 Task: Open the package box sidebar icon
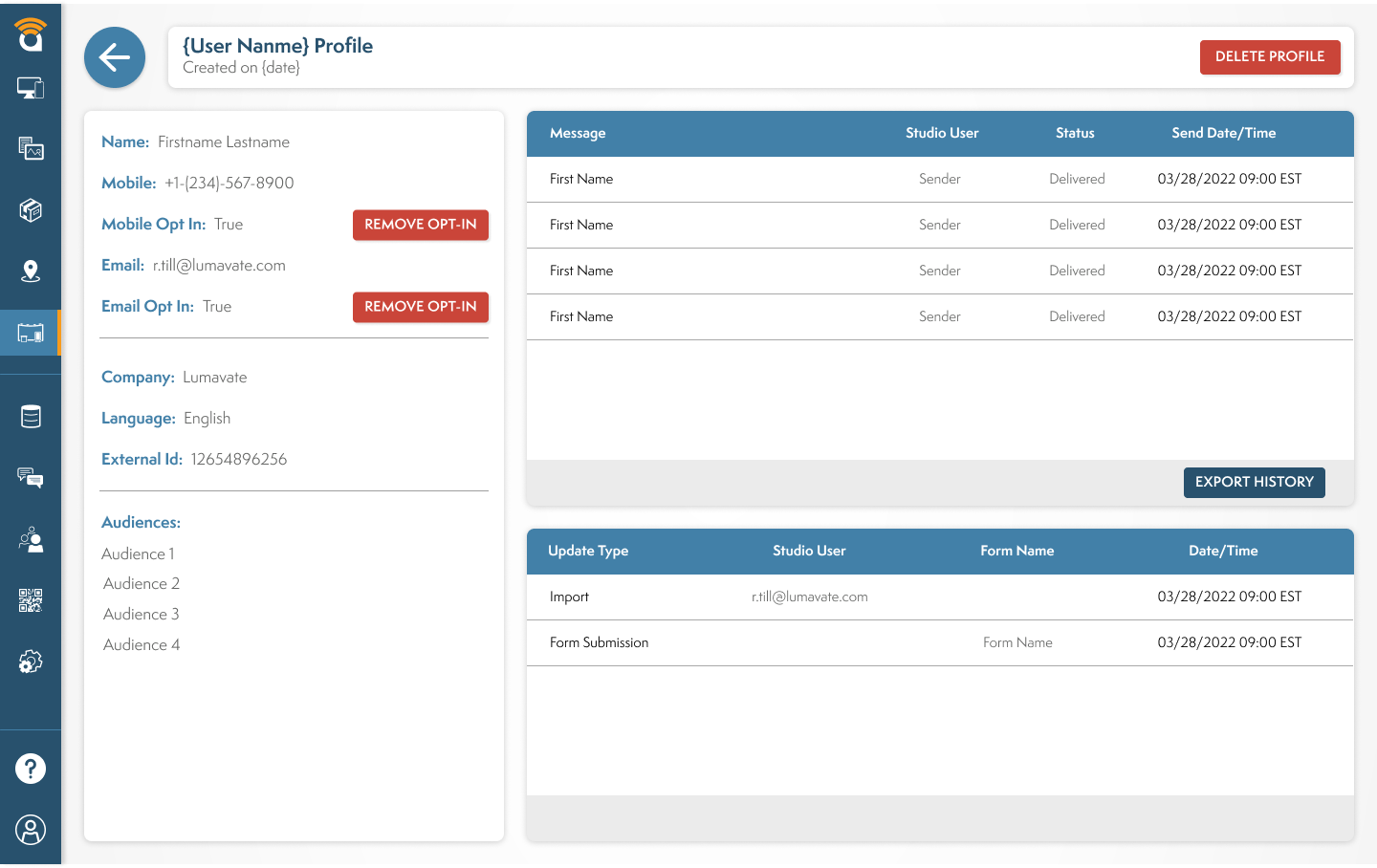point(31,209)
